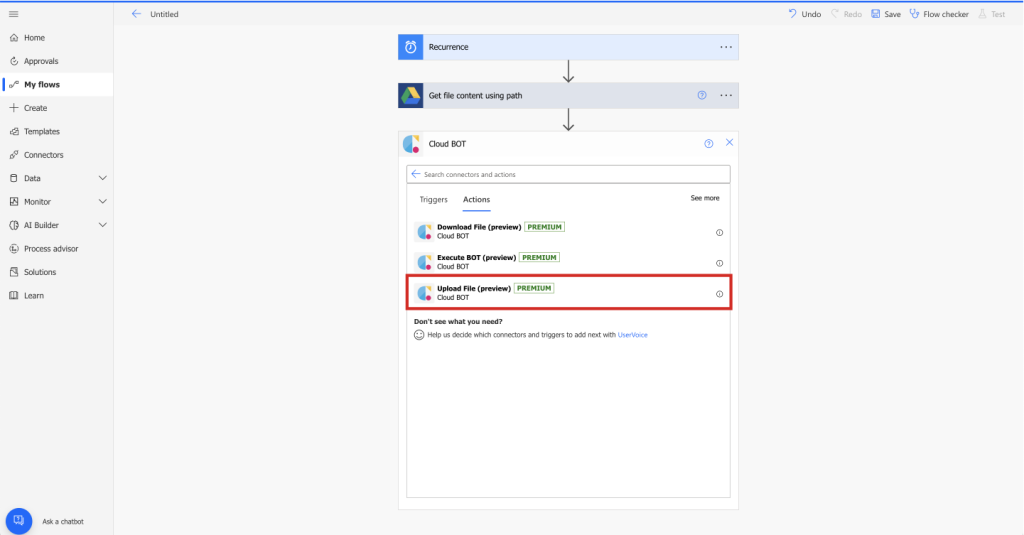Click the Create plus icon

pyautogui.click(x=14, y=108)
